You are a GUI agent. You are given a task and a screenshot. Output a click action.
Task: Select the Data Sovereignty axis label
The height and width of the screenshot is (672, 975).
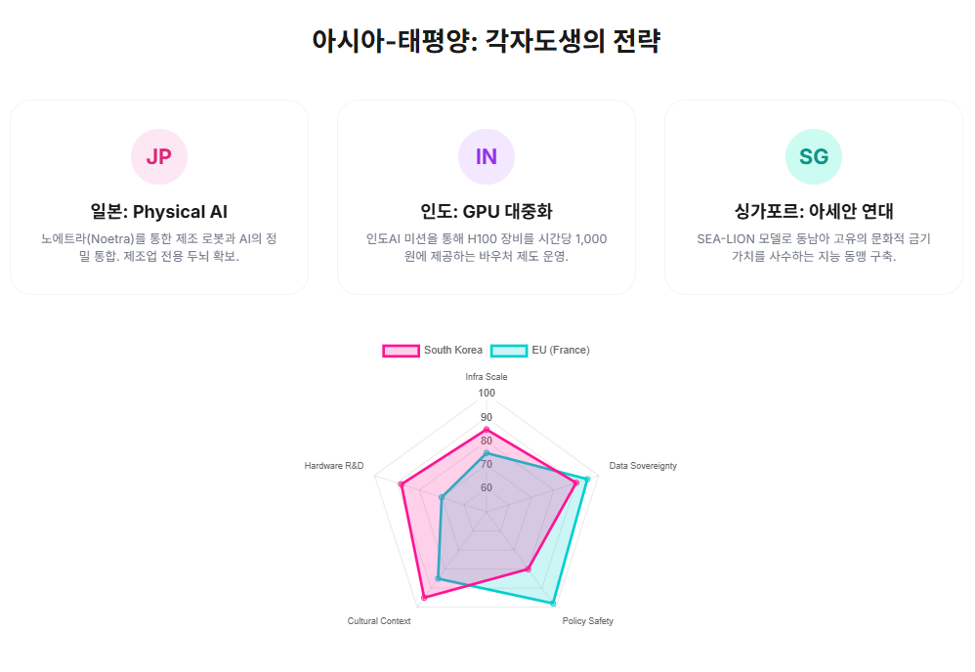pos(643,466)
